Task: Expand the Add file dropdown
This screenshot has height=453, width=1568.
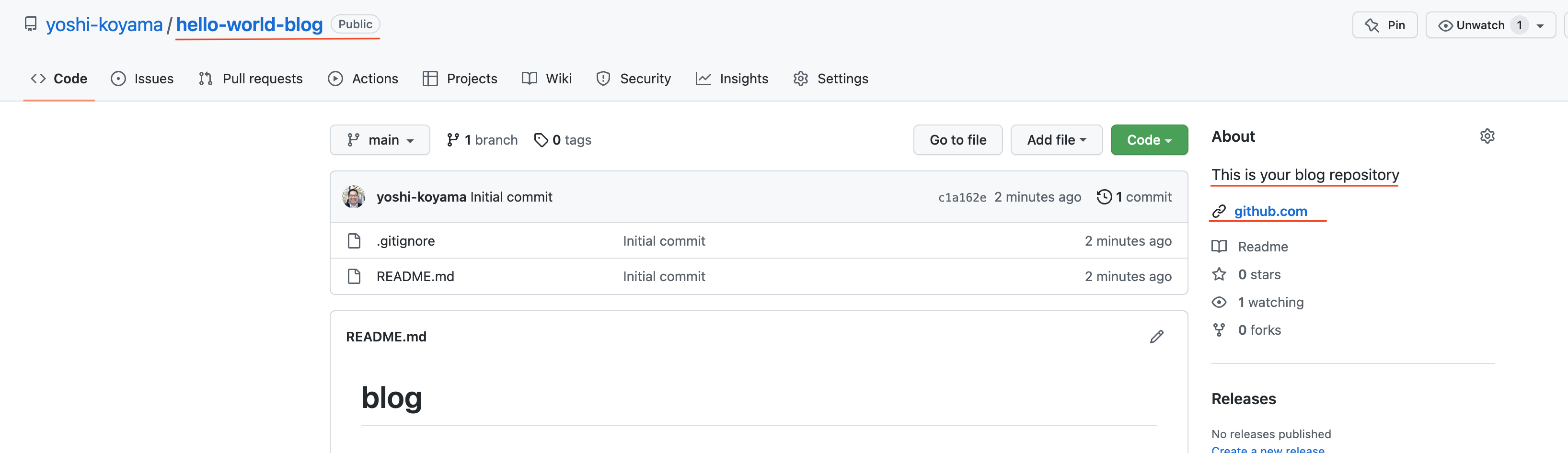Action: (x=1056, y=139)
